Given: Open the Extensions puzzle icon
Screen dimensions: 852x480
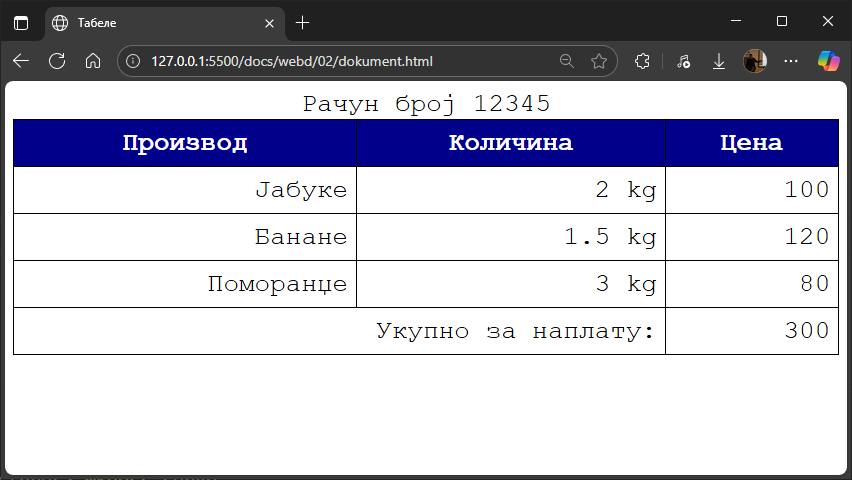Looking at the screenshot, I should point(643,61).
